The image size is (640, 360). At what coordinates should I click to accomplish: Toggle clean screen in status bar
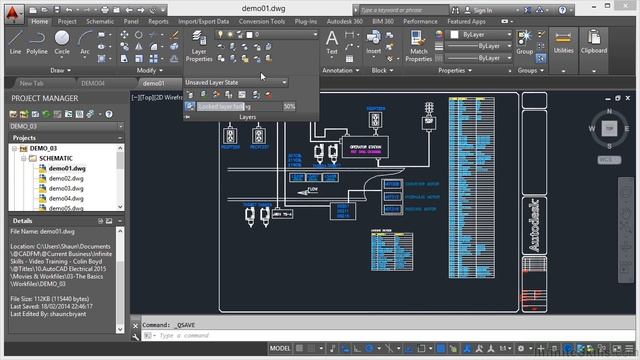coord(617,349)
